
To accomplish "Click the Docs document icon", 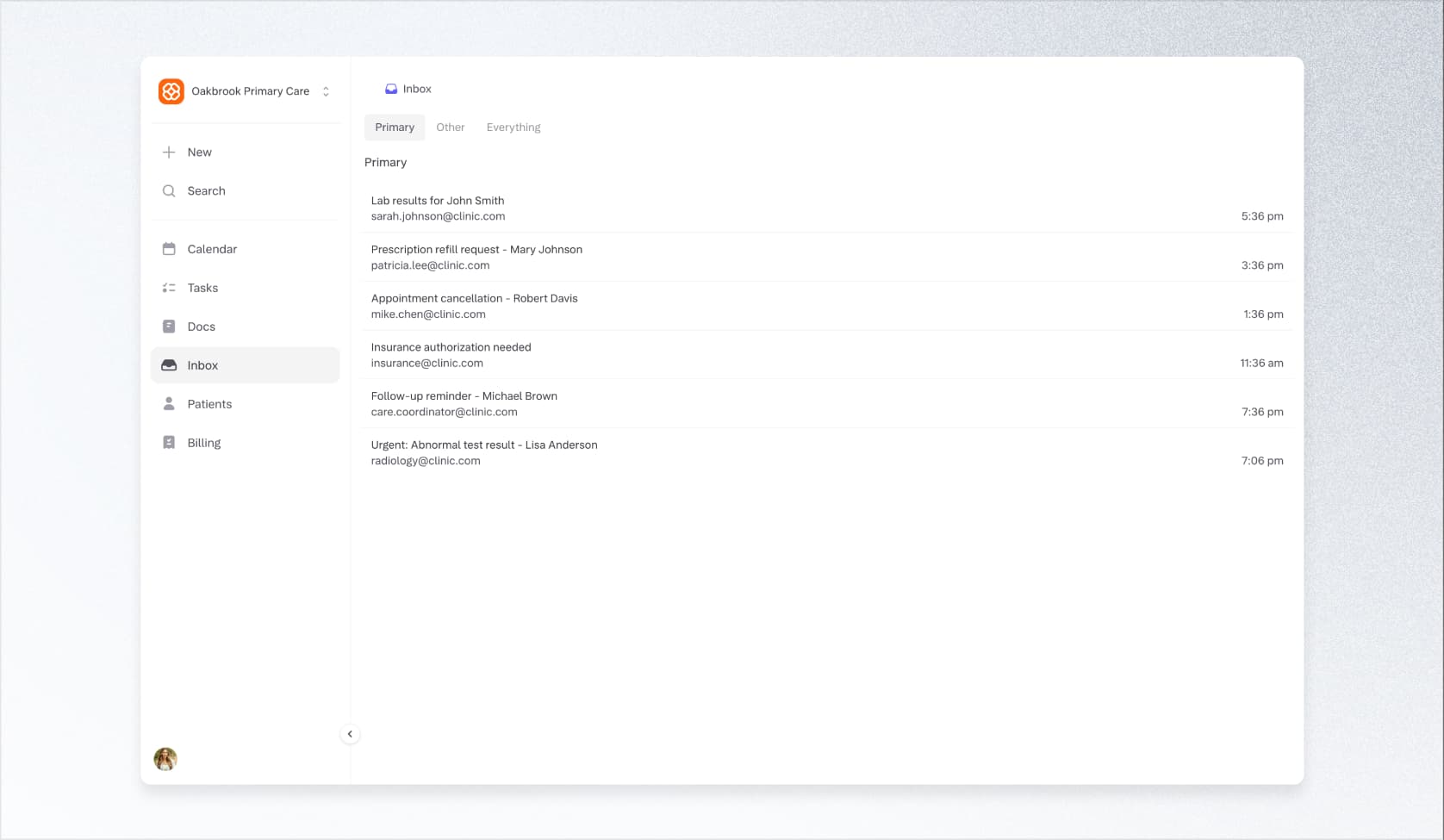I will click(x=169, y=327).
